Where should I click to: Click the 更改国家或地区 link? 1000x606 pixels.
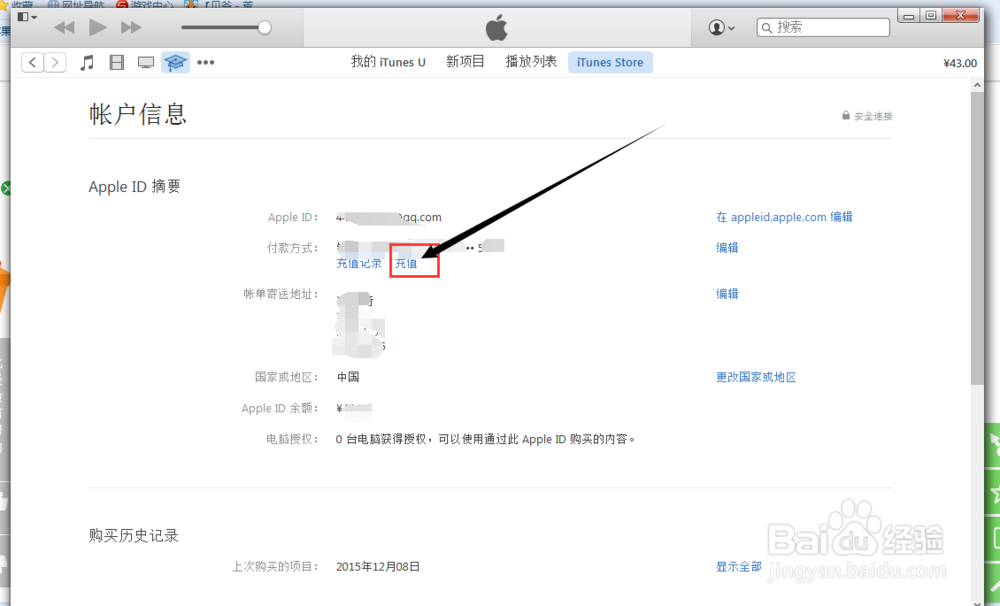click(756, 377)
